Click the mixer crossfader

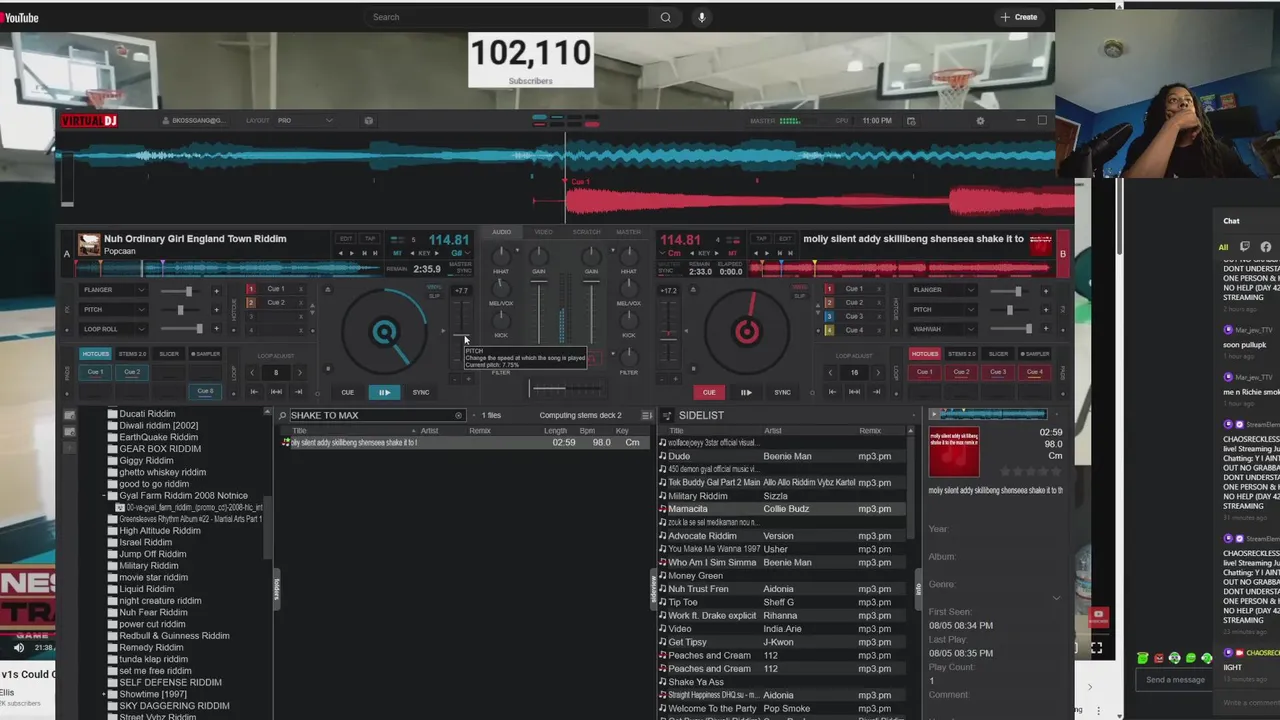click(x=565, y=388)
